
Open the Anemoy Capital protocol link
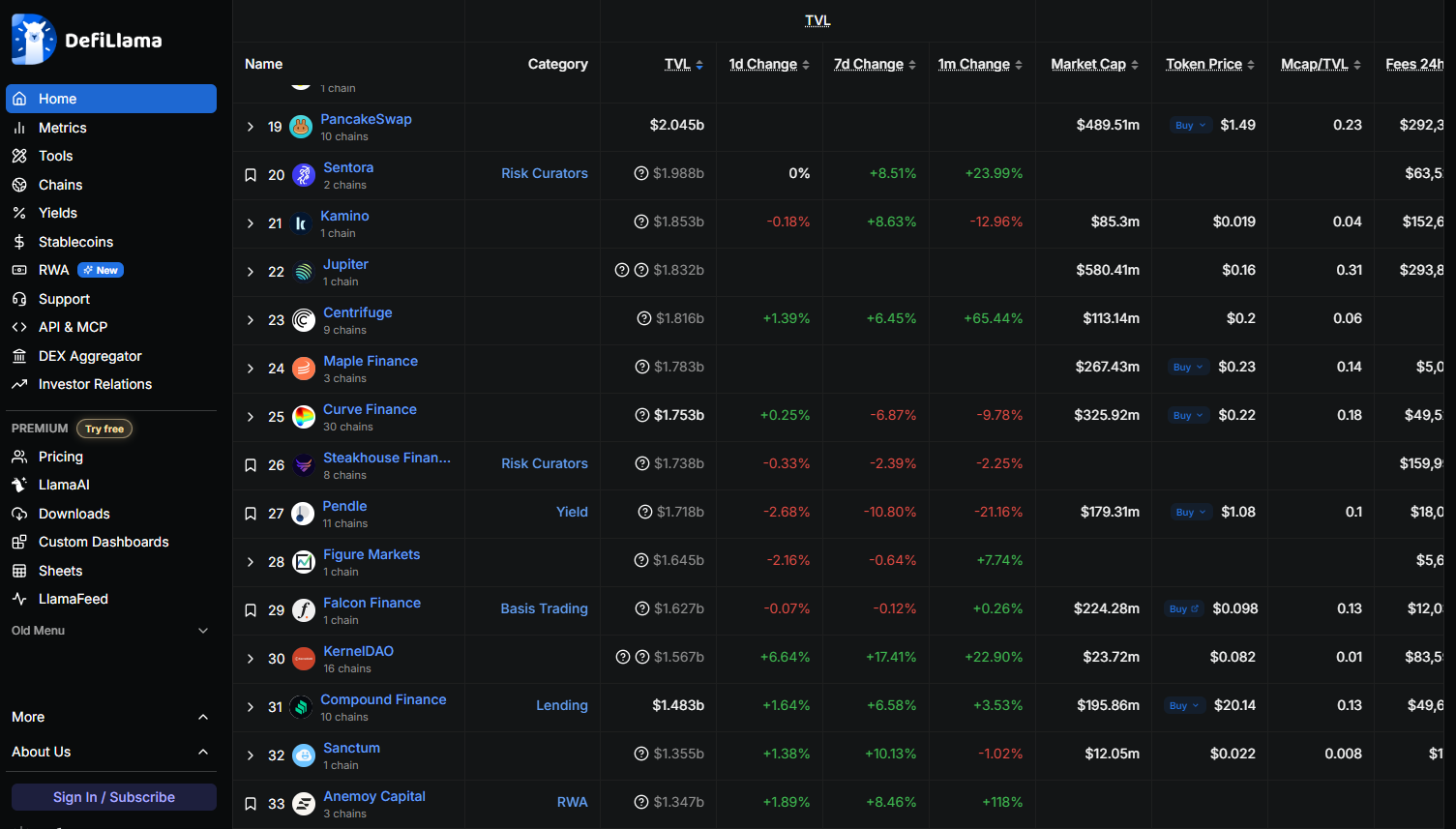click(374, 796)
